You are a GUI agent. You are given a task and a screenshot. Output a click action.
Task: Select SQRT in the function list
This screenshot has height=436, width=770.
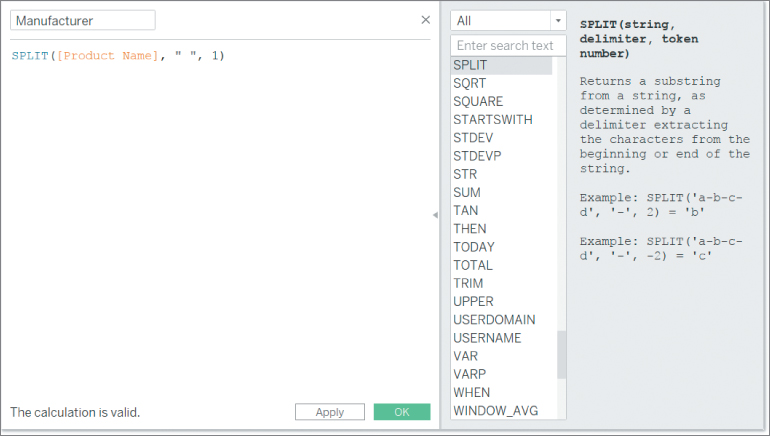coord(501,83)
